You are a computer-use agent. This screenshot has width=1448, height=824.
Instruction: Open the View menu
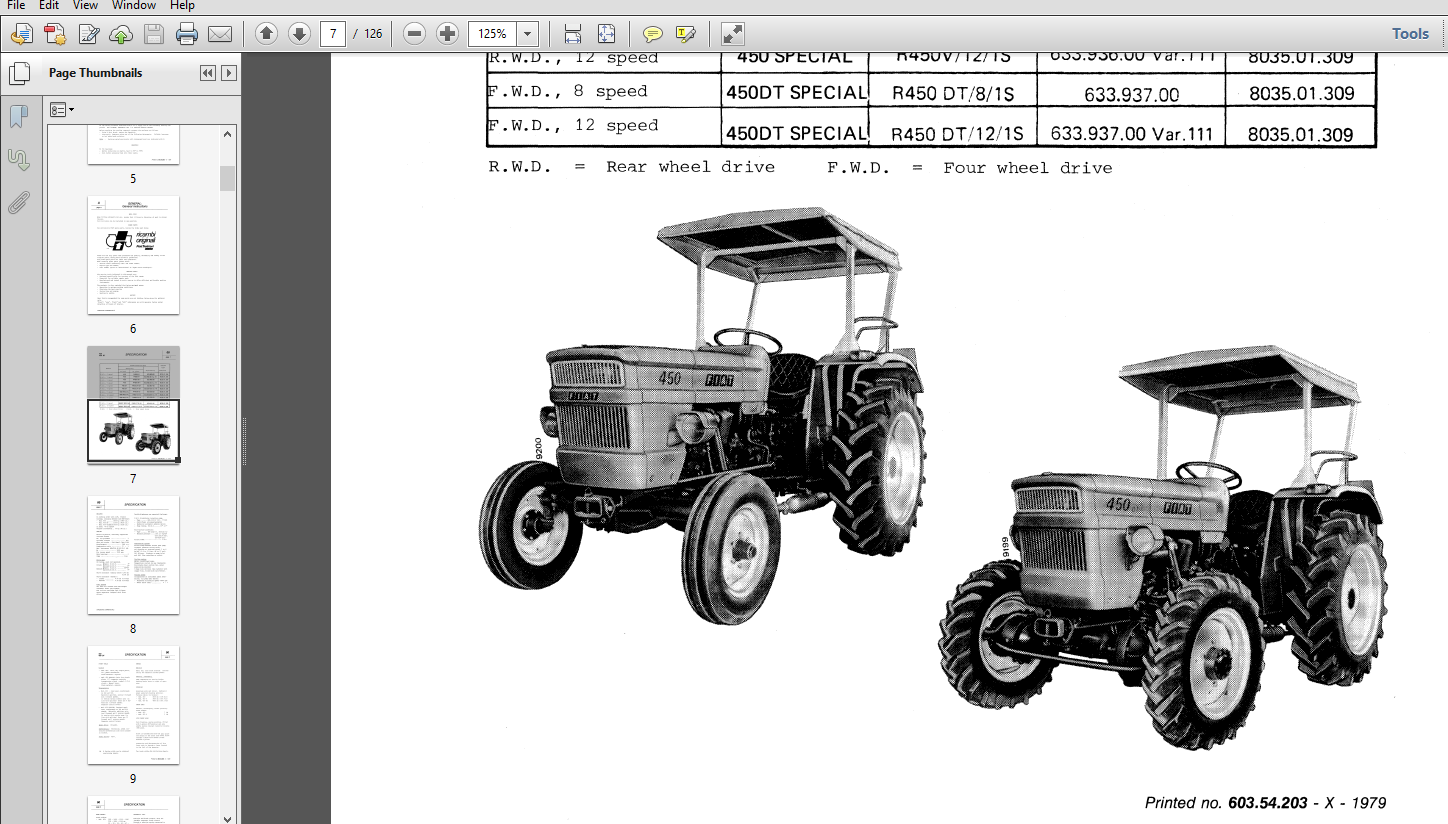[85, 5]
